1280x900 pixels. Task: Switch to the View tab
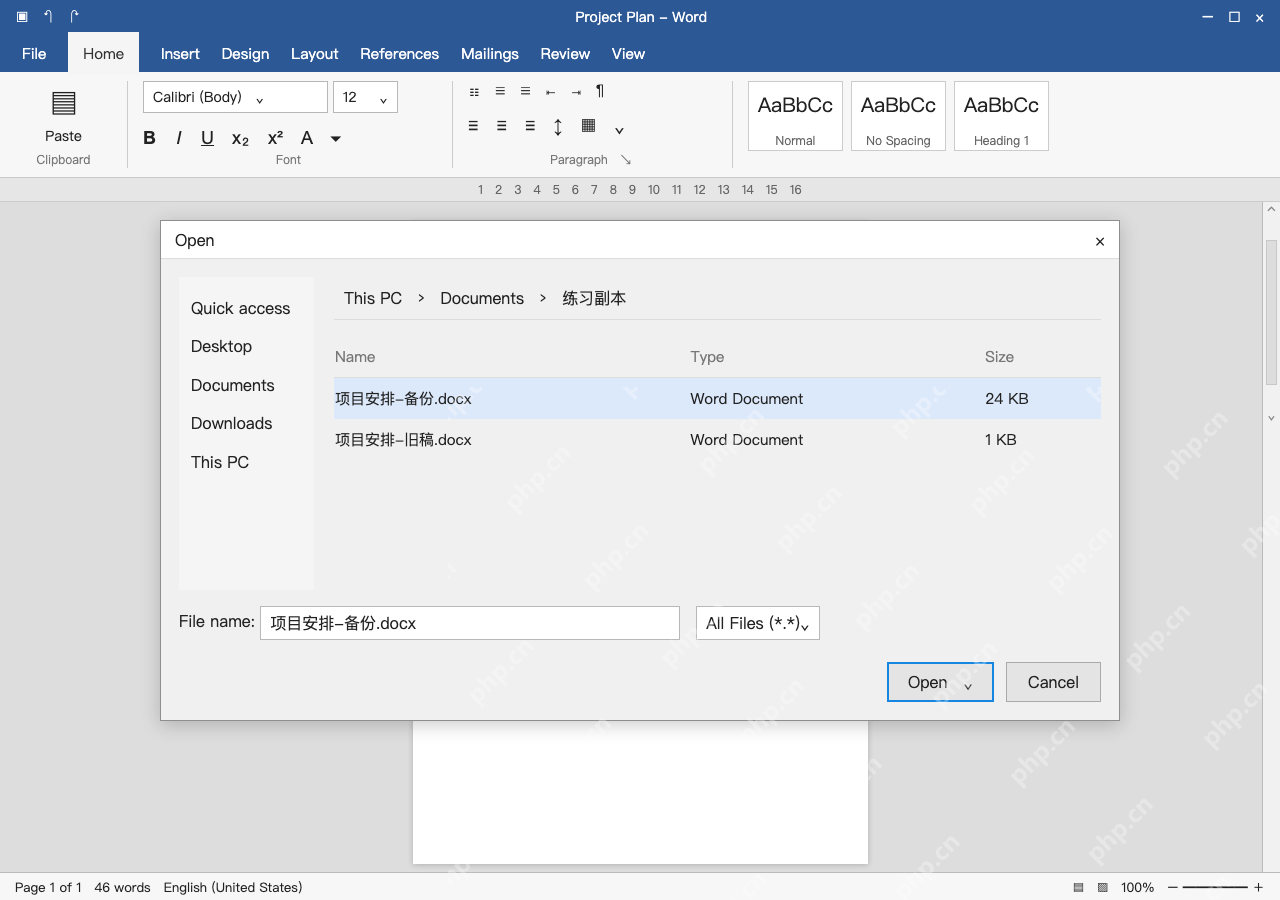click(x=628, y=54)
